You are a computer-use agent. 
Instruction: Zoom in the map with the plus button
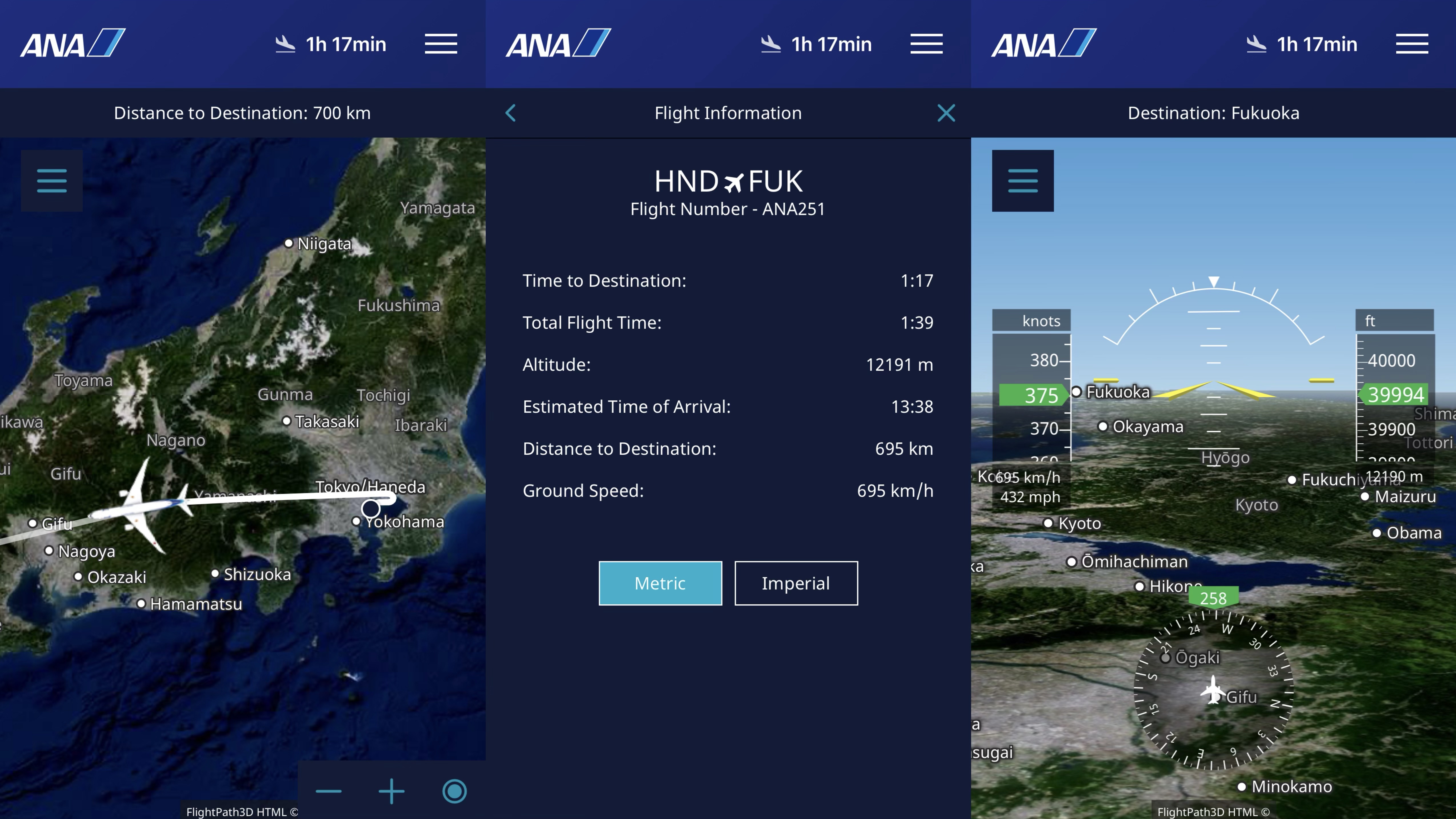coord(391,791)
